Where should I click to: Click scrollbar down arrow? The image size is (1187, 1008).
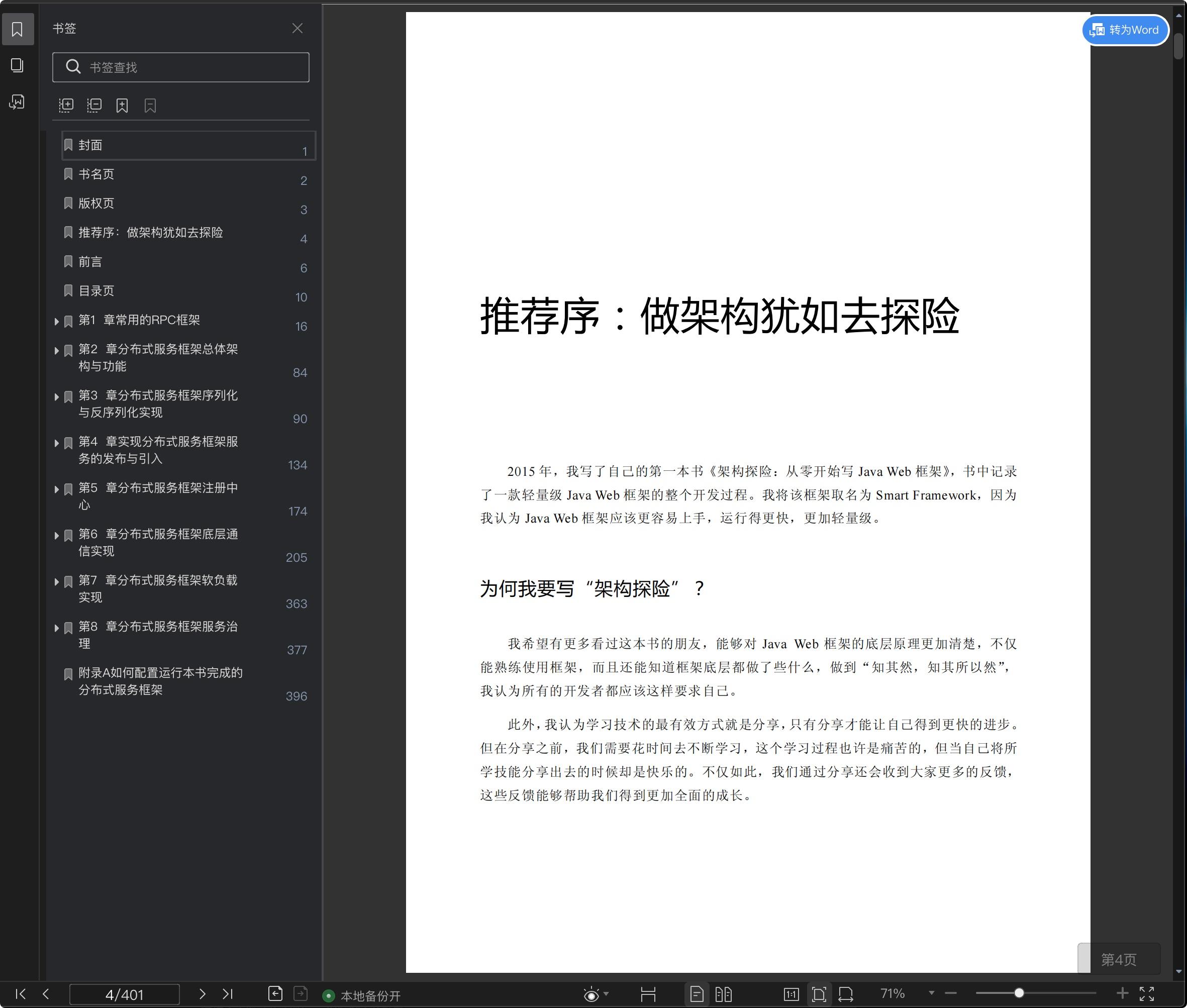click(x=1178, y=971)
